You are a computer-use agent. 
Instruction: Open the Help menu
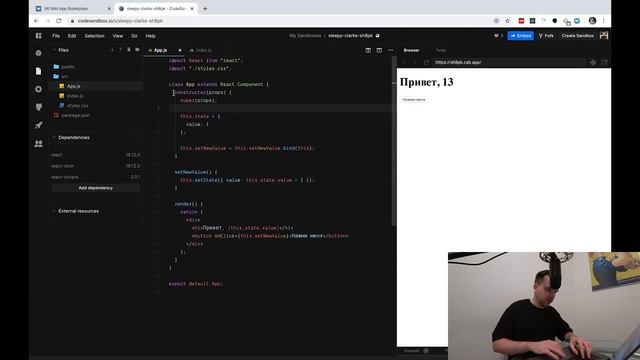[x=151, y=36]
